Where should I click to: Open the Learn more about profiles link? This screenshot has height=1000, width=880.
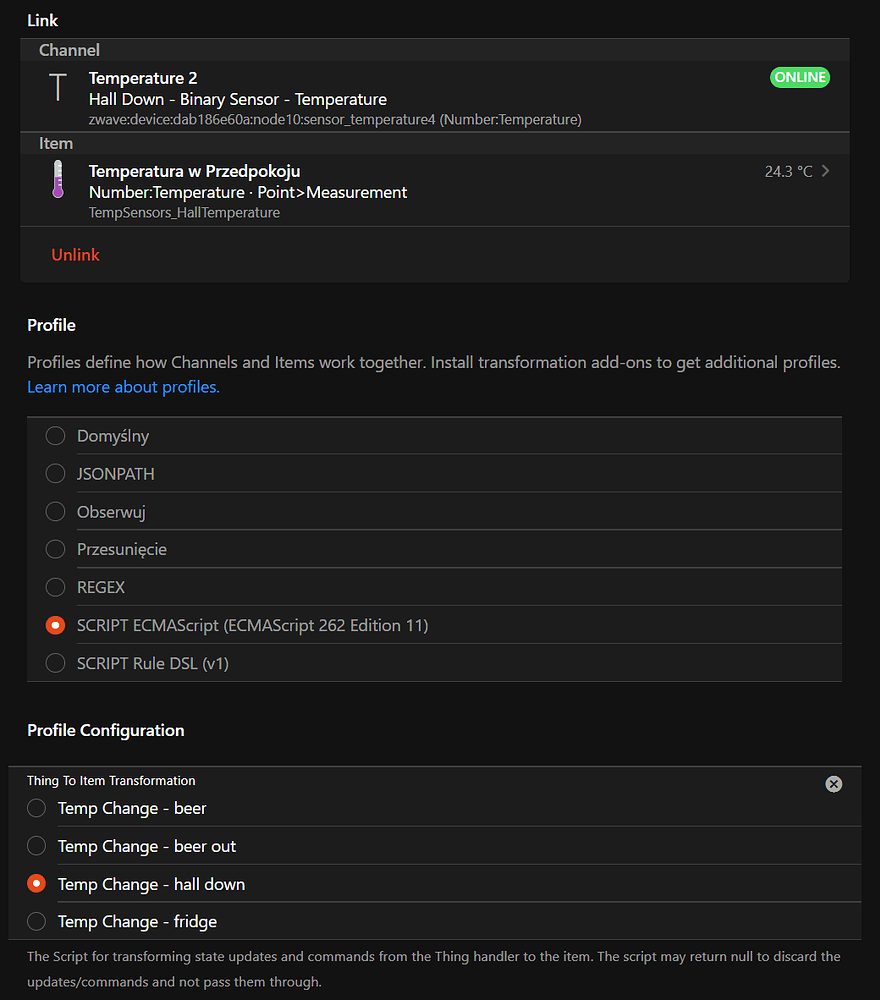coord(122,386)
